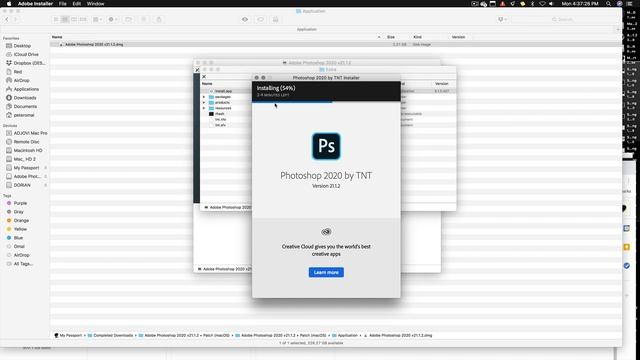Switch Finder to column view
The height and width of the screenshot is (360, 640).
[x=74, y=19]
